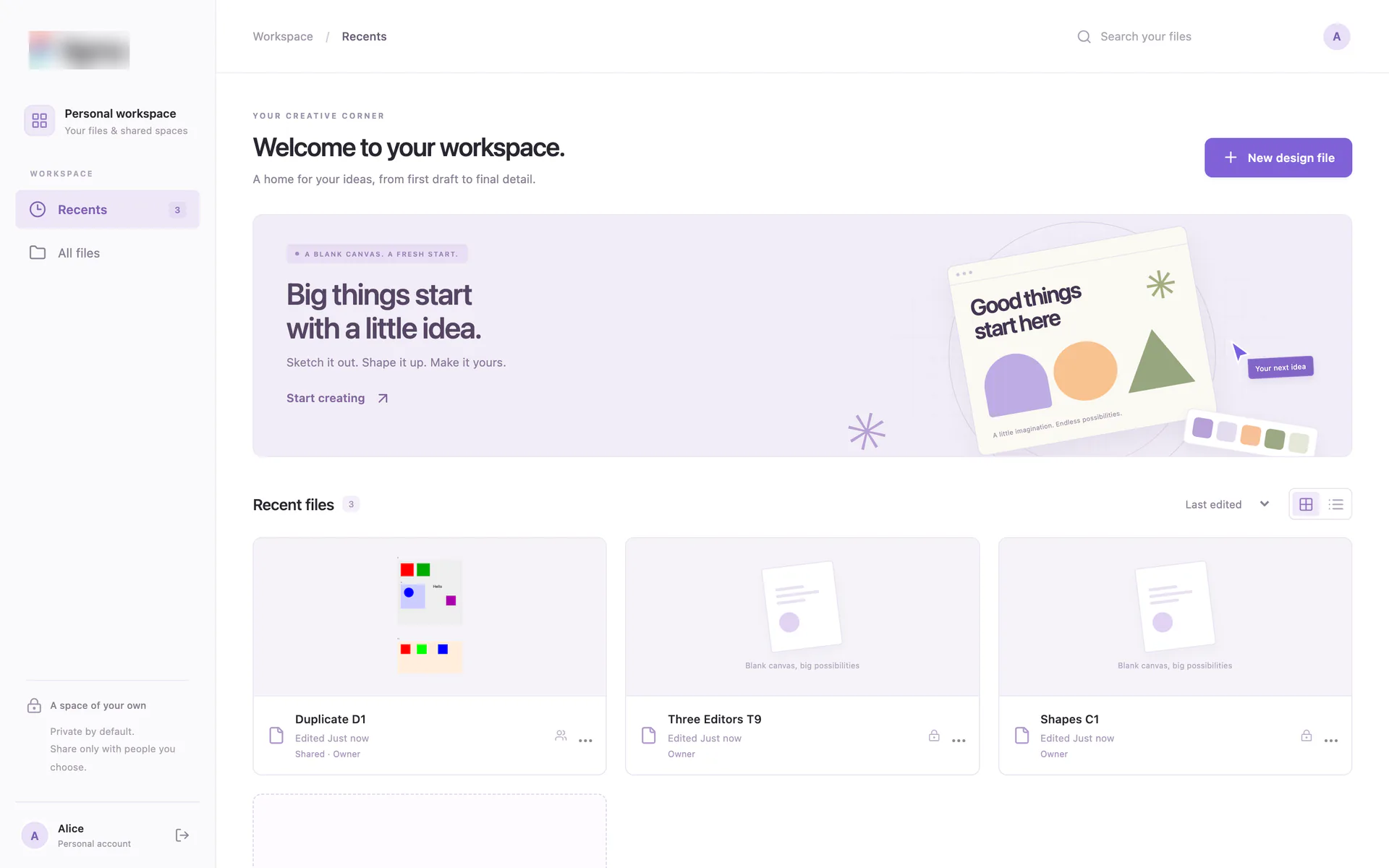Click the search magnifier icon

(x=1084, y=37)
